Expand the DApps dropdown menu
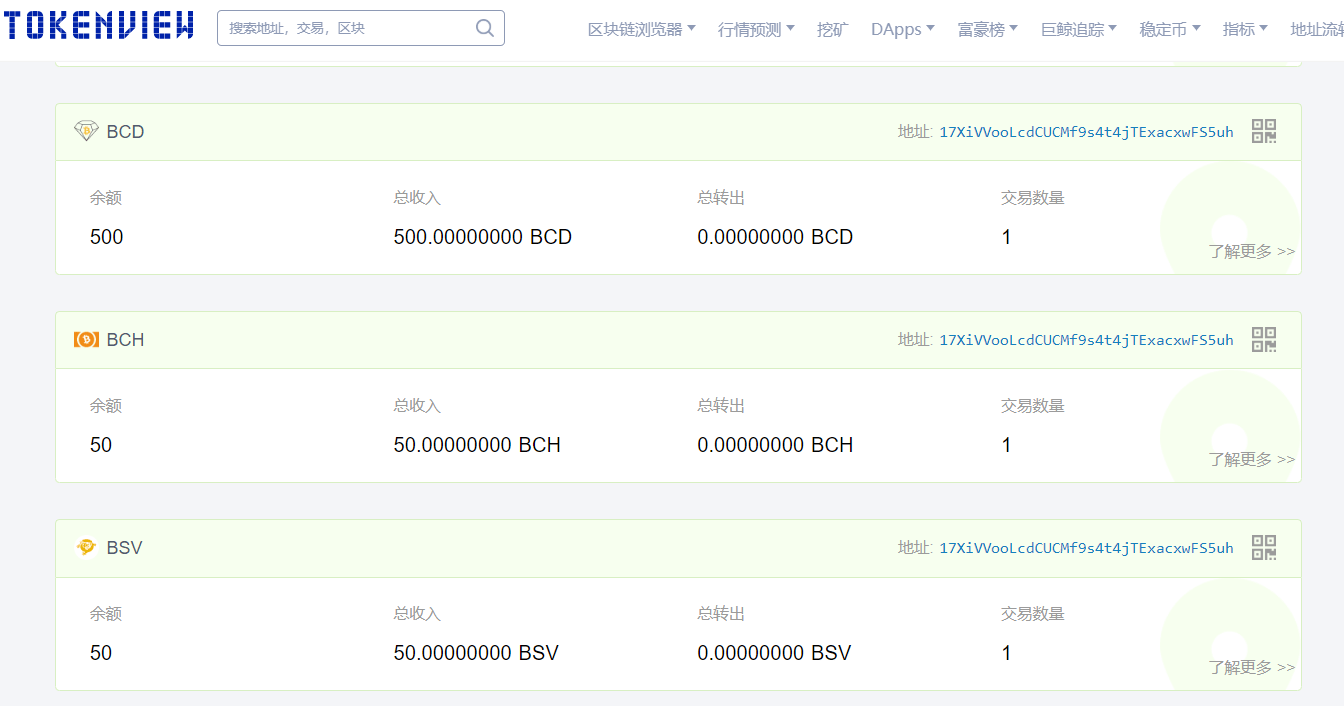The image size is (1344, 706). coord(903,30)
